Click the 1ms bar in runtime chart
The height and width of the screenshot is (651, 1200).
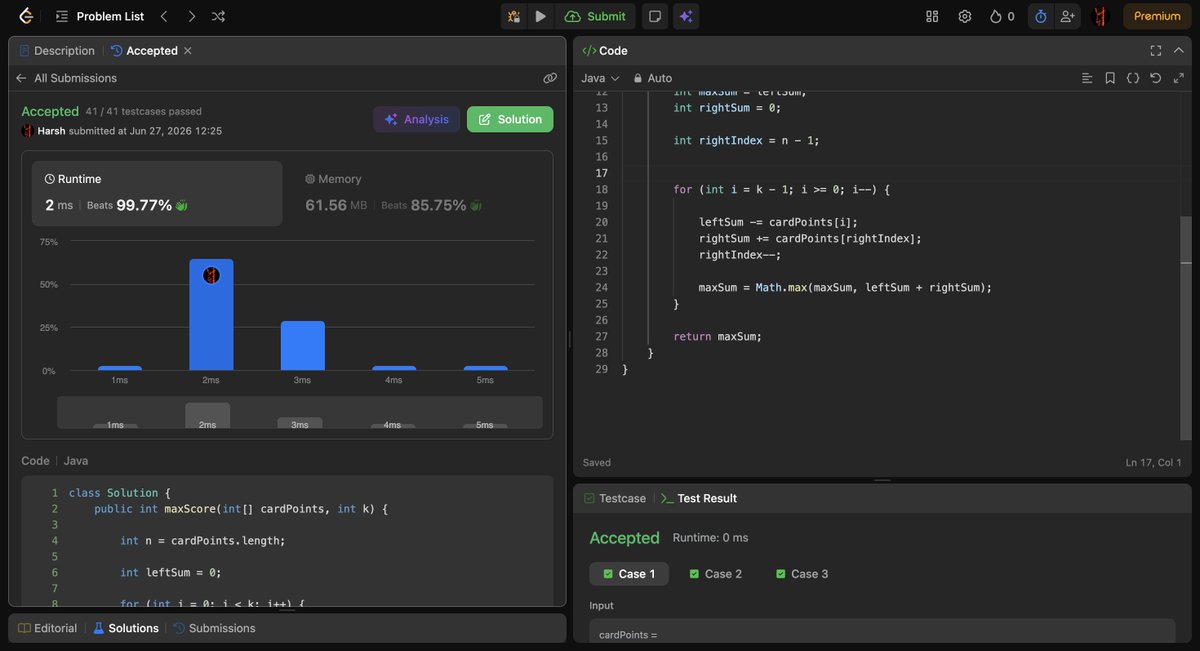point(119,368)
